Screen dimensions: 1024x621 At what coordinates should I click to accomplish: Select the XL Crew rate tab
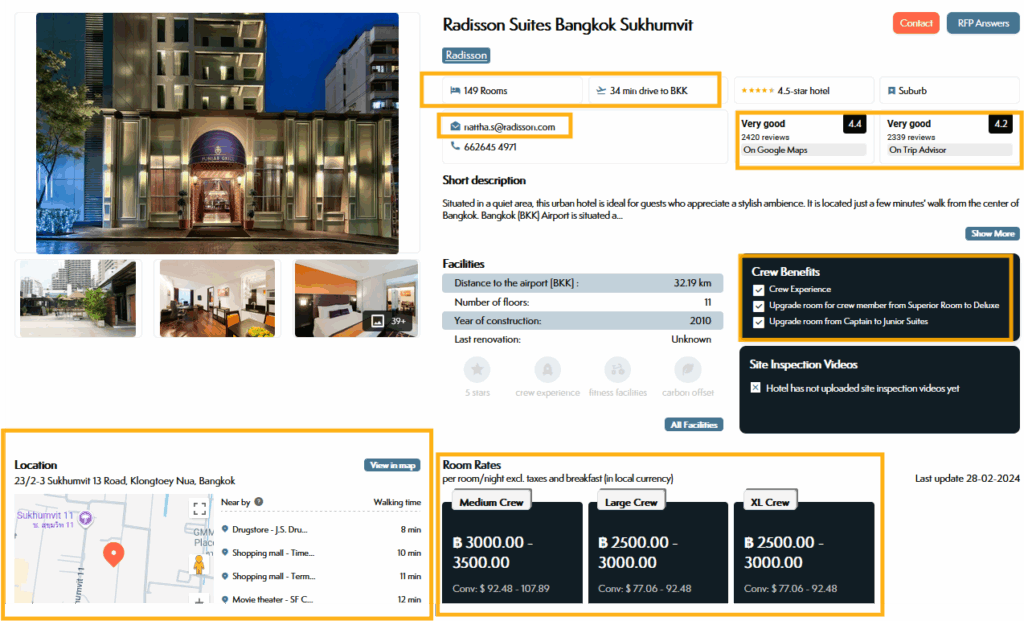pyautogui.click(x=770, y=502)
